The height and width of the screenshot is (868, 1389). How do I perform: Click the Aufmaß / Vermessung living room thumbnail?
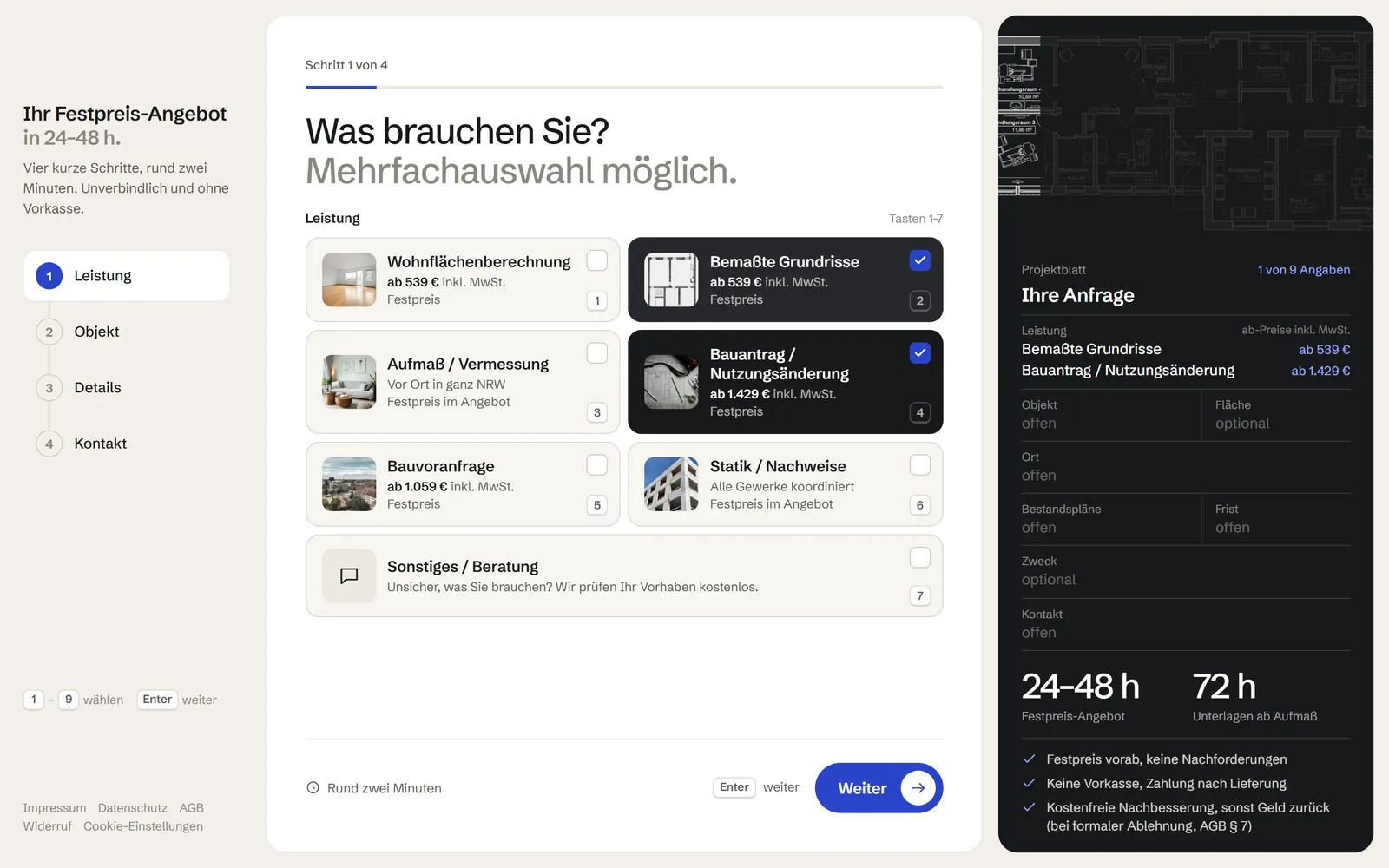tap(349, 382)
